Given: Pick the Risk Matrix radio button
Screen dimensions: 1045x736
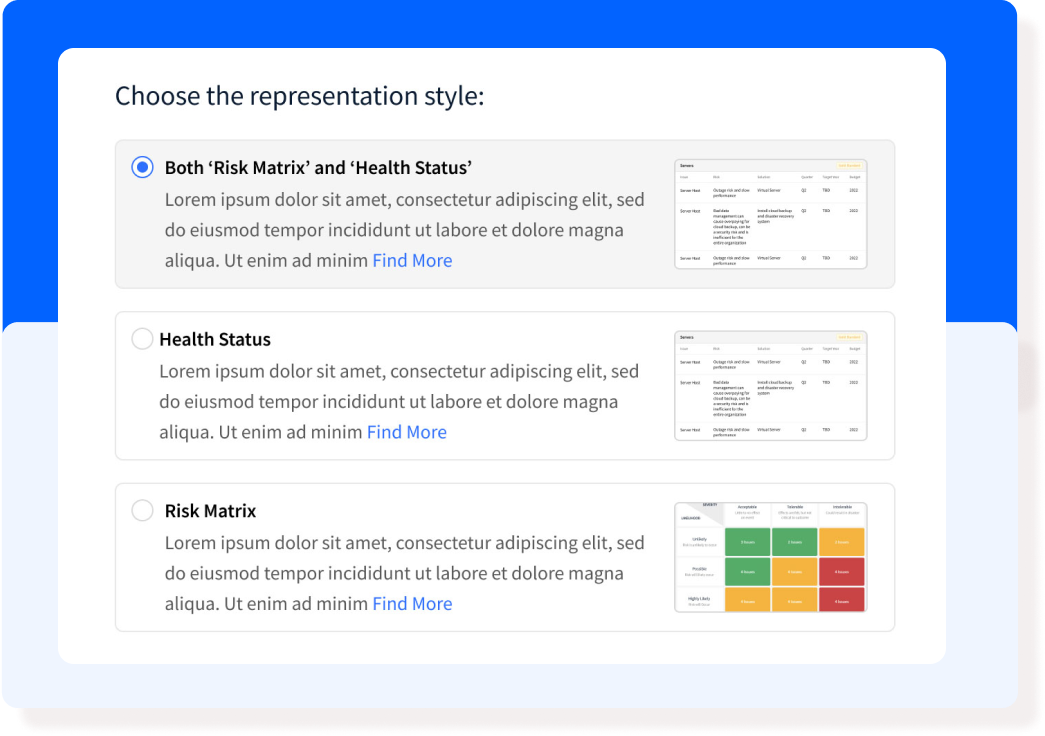Looking at the screenshot, I should (142, 511).
